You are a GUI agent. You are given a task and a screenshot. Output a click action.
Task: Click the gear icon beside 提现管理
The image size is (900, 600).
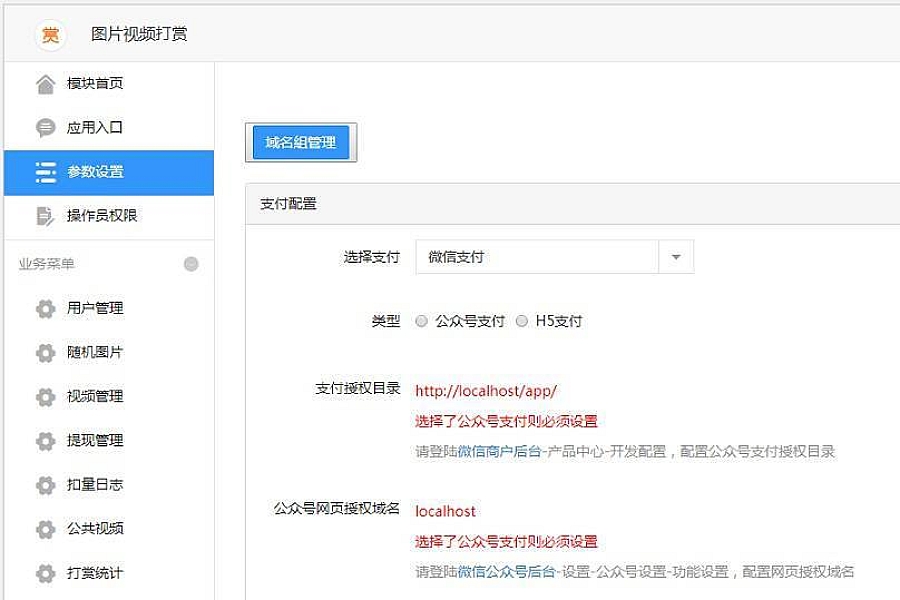[x=45, y=441]
